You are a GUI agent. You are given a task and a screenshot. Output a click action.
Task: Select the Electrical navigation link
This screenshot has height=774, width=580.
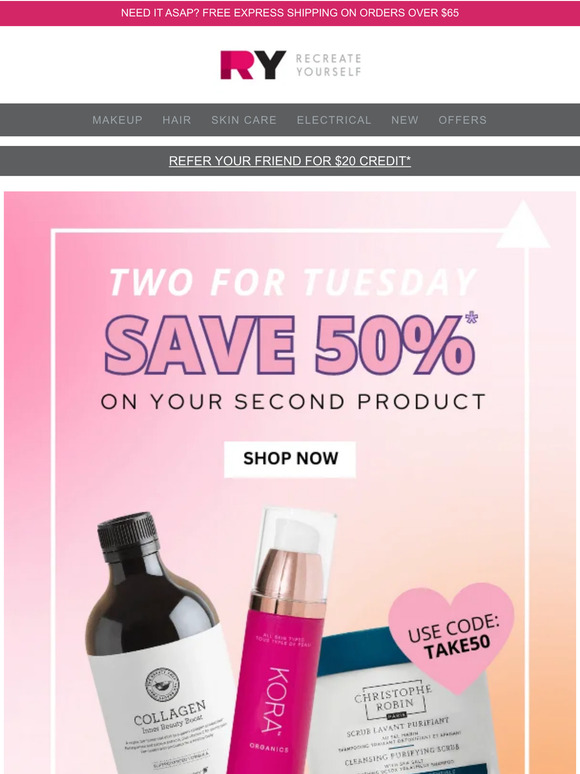point(334,120)
